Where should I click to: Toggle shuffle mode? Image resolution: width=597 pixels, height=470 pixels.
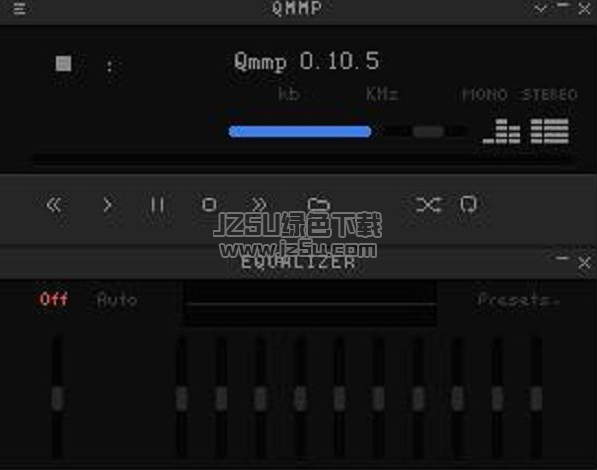(x=428, y=205)
